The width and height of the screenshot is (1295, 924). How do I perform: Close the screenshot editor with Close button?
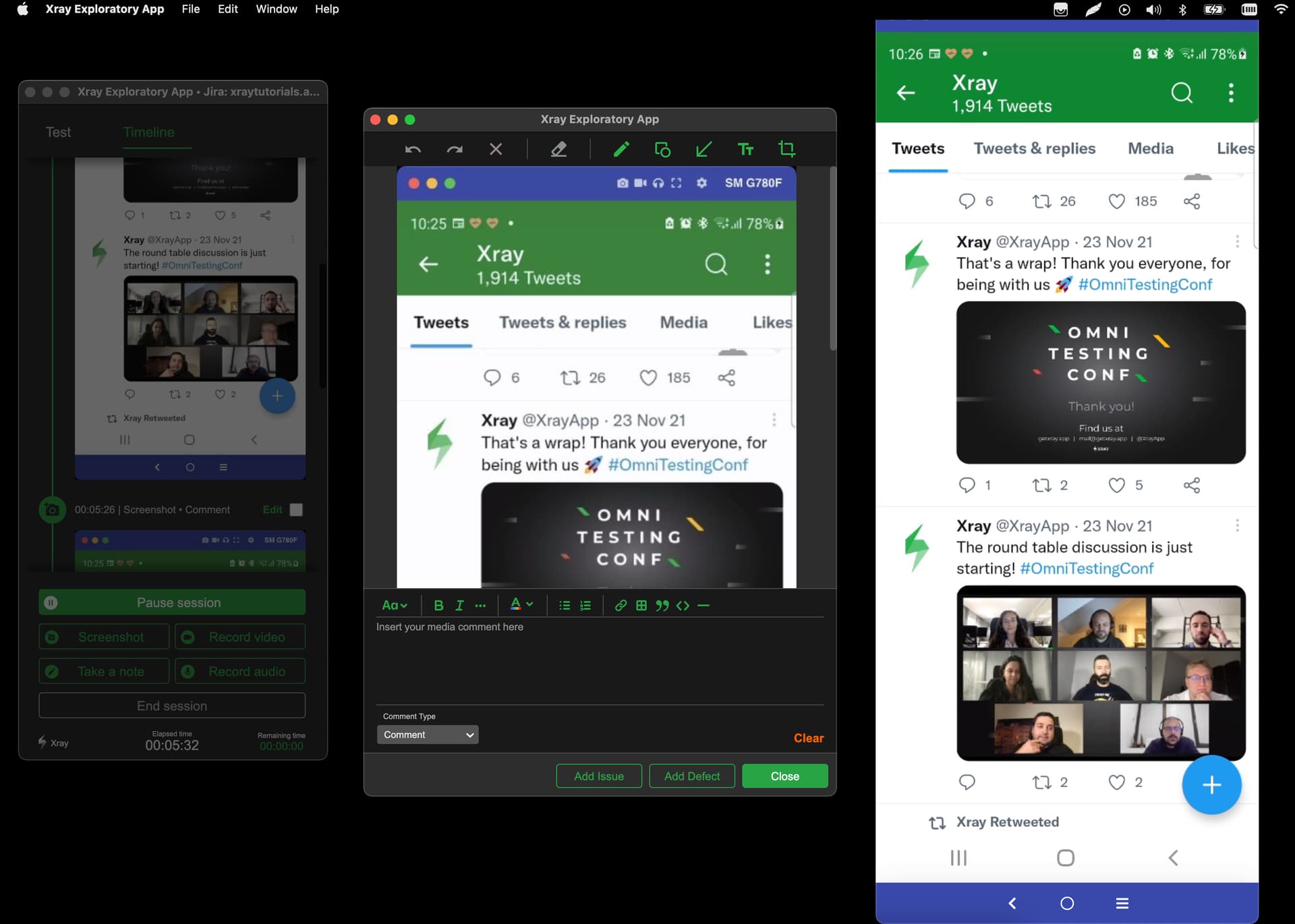784,776
